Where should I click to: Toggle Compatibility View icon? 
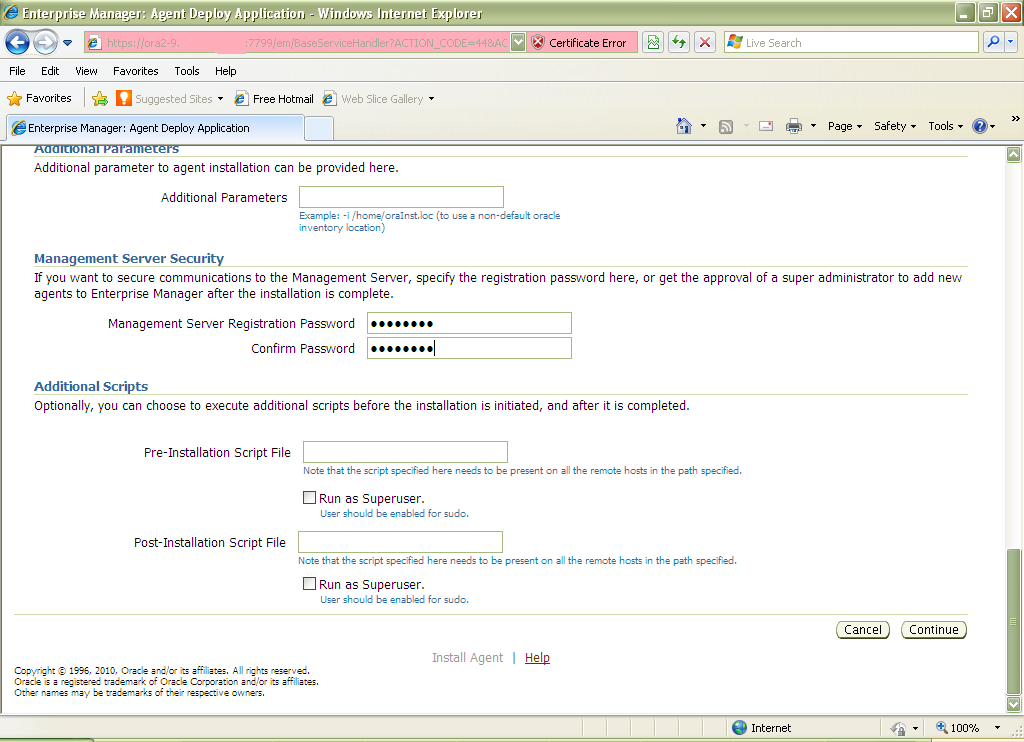coord(653,42)
